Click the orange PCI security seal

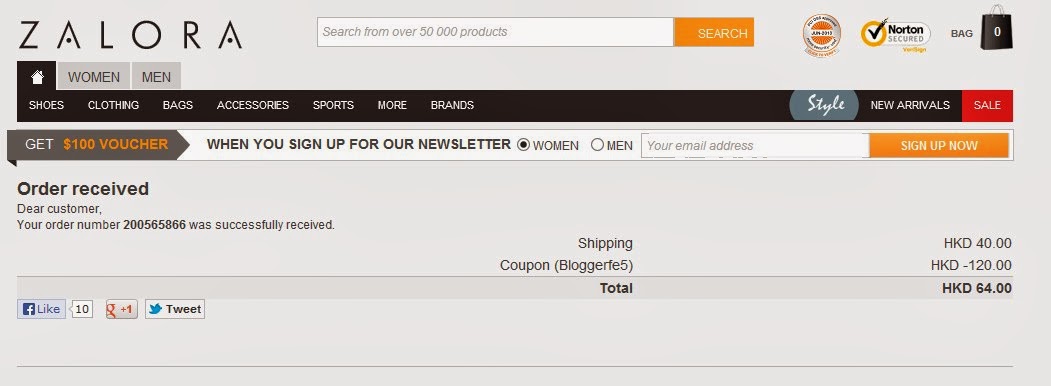click(821, 36)
